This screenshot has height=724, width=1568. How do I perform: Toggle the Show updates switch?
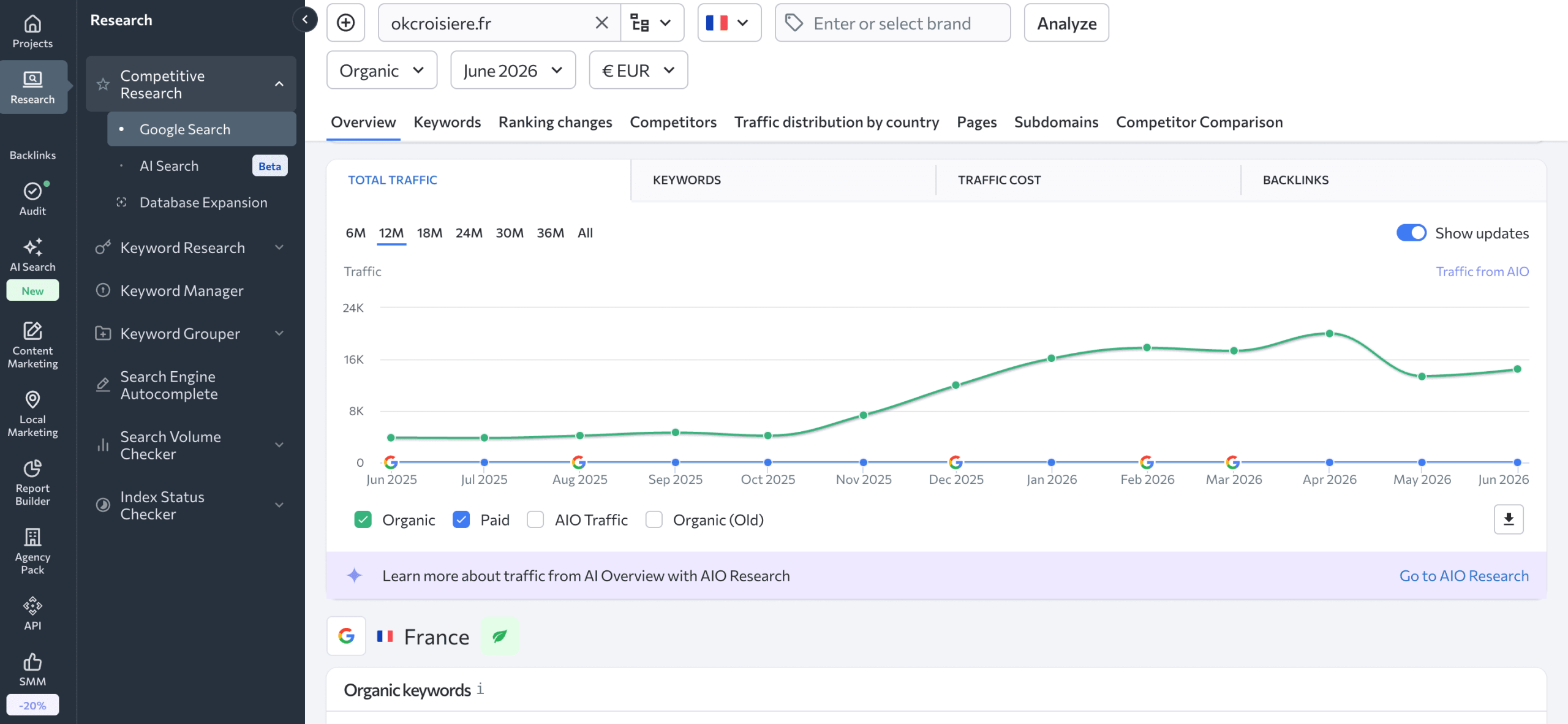[x=1411, y=233]
